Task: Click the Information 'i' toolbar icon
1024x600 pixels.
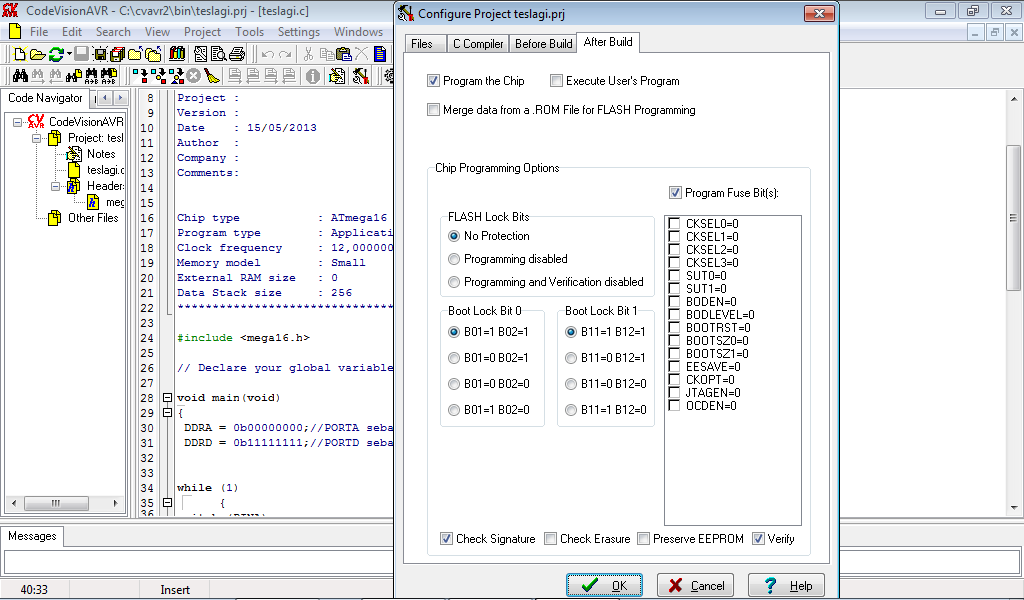Action: pyautogui.click(x=313, y=76)
